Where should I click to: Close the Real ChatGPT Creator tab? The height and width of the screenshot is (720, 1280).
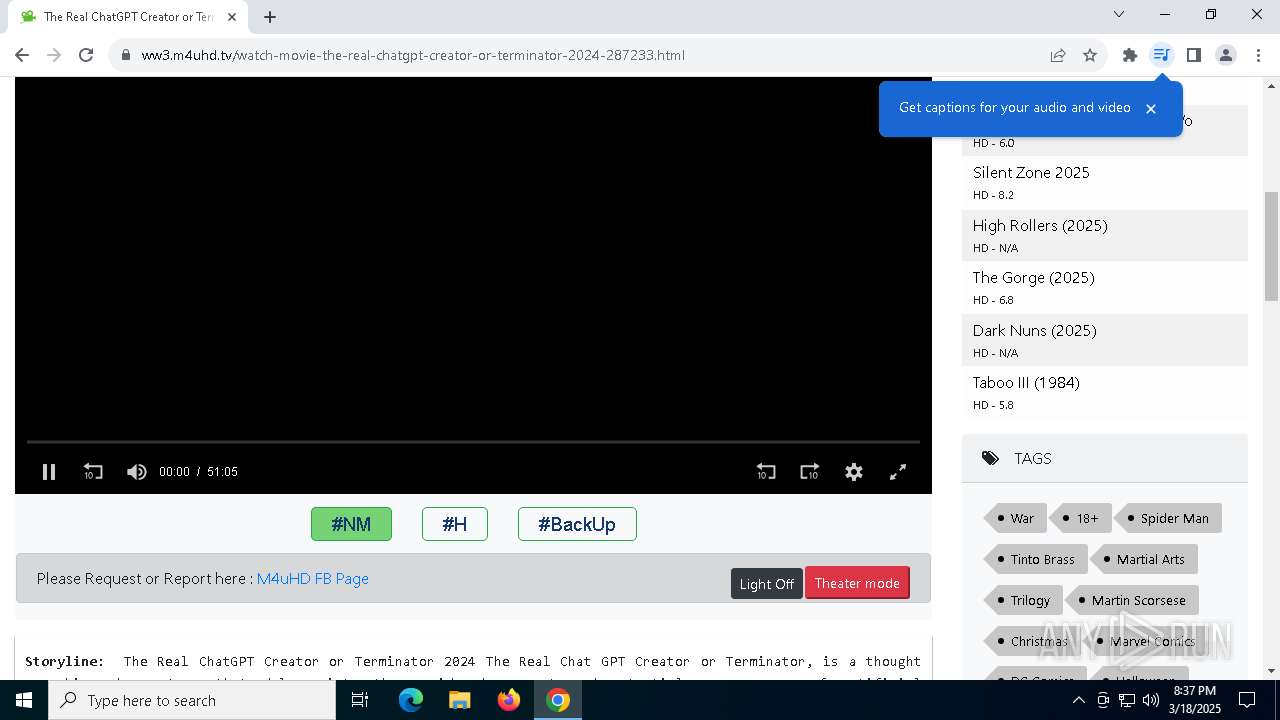[232, 16]
